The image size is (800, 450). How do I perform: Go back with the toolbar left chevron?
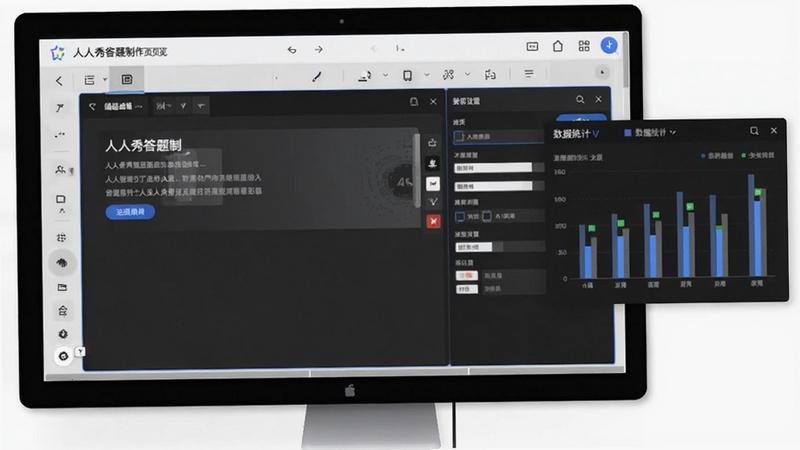[59, 80]
